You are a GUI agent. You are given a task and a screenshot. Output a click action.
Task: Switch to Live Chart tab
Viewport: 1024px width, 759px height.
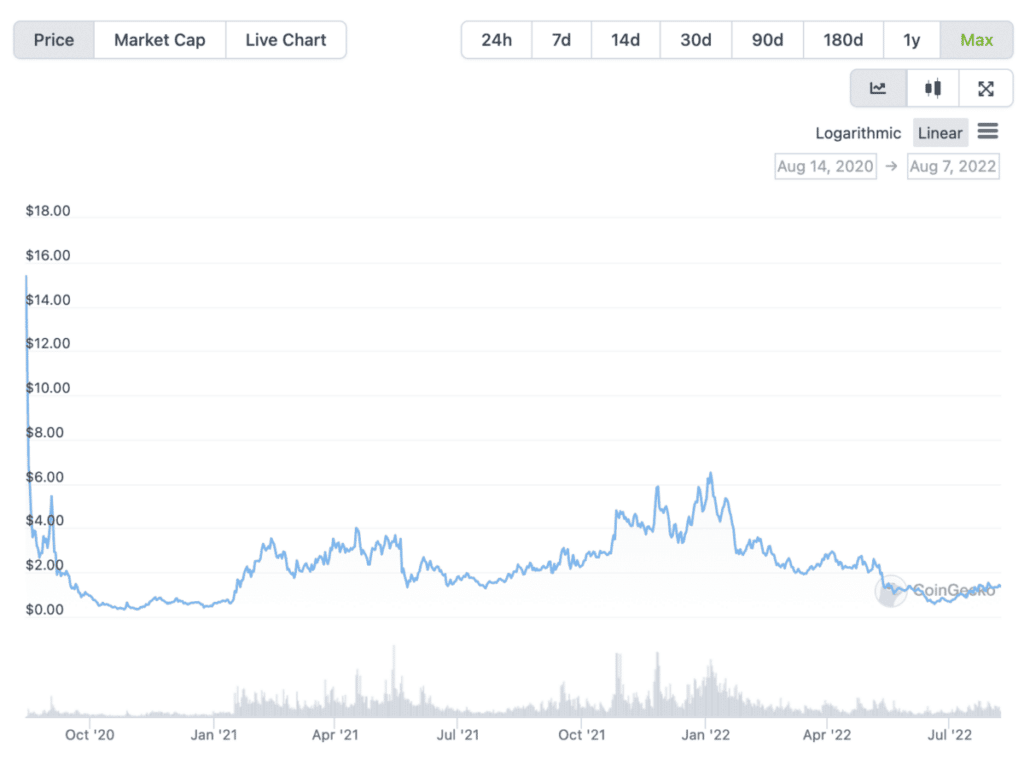pos(286,40)
